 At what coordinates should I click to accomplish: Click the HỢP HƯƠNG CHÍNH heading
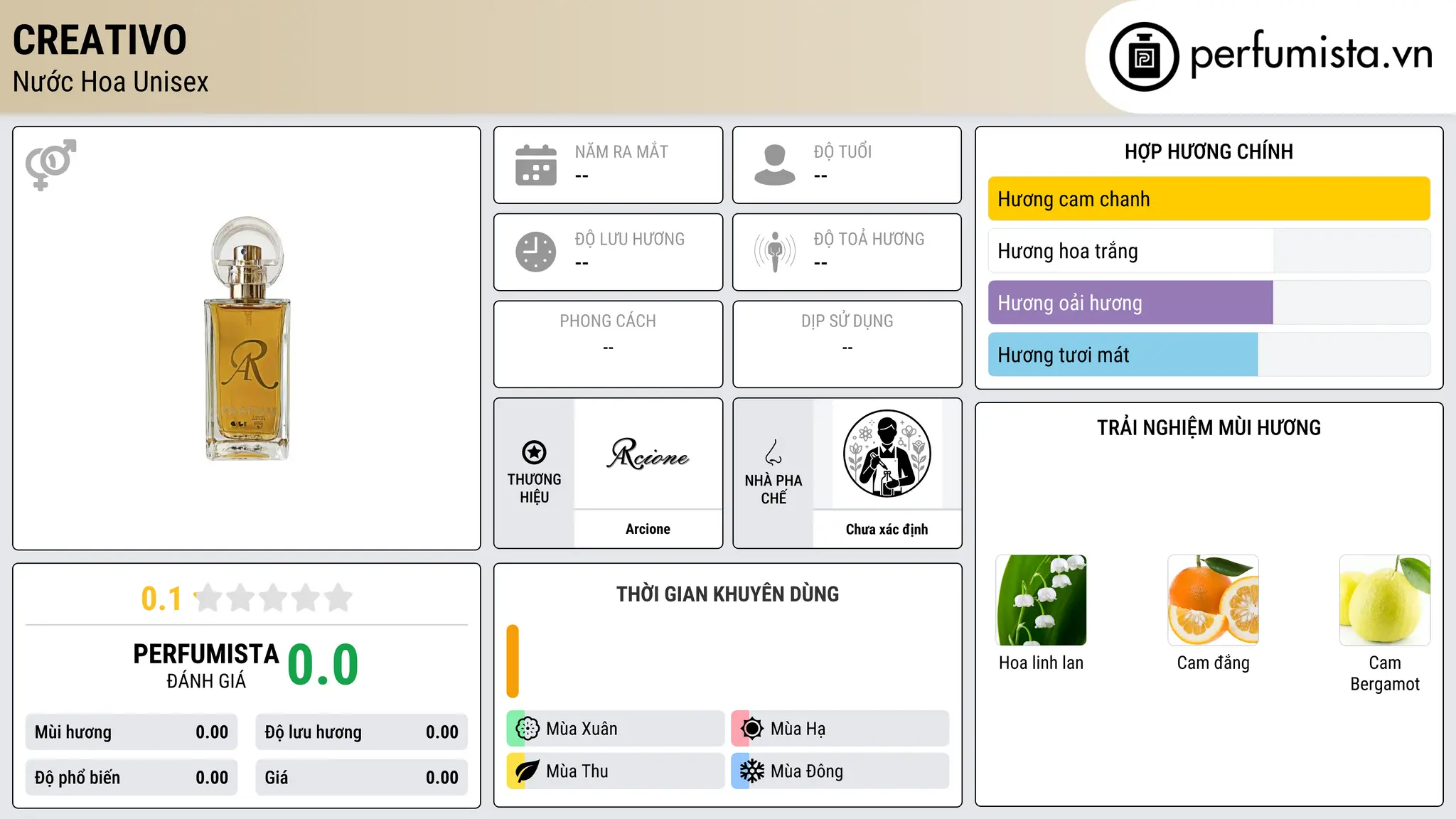pyautogui.click(x=1209, y=151)
